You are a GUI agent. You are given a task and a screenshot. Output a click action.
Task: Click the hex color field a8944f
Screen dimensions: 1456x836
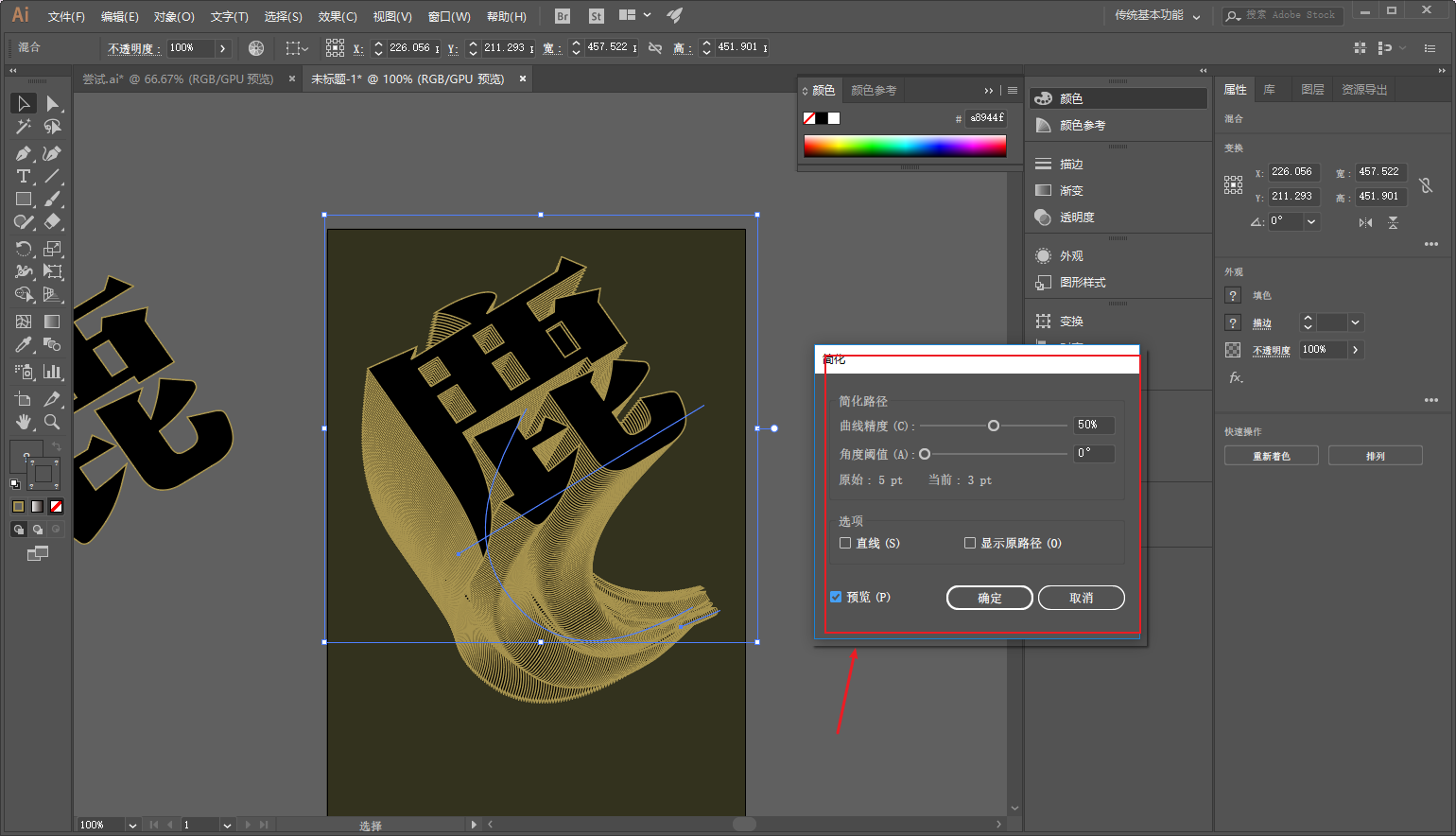986,118
